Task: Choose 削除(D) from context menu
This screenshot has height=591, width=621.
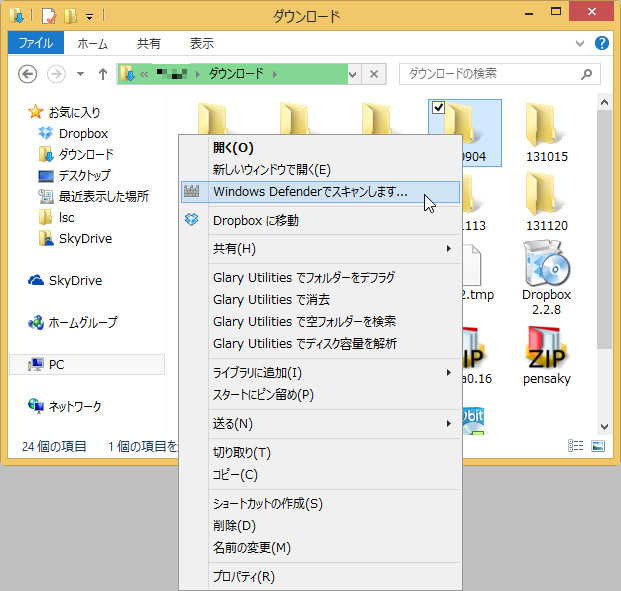Action: point(320,526)
